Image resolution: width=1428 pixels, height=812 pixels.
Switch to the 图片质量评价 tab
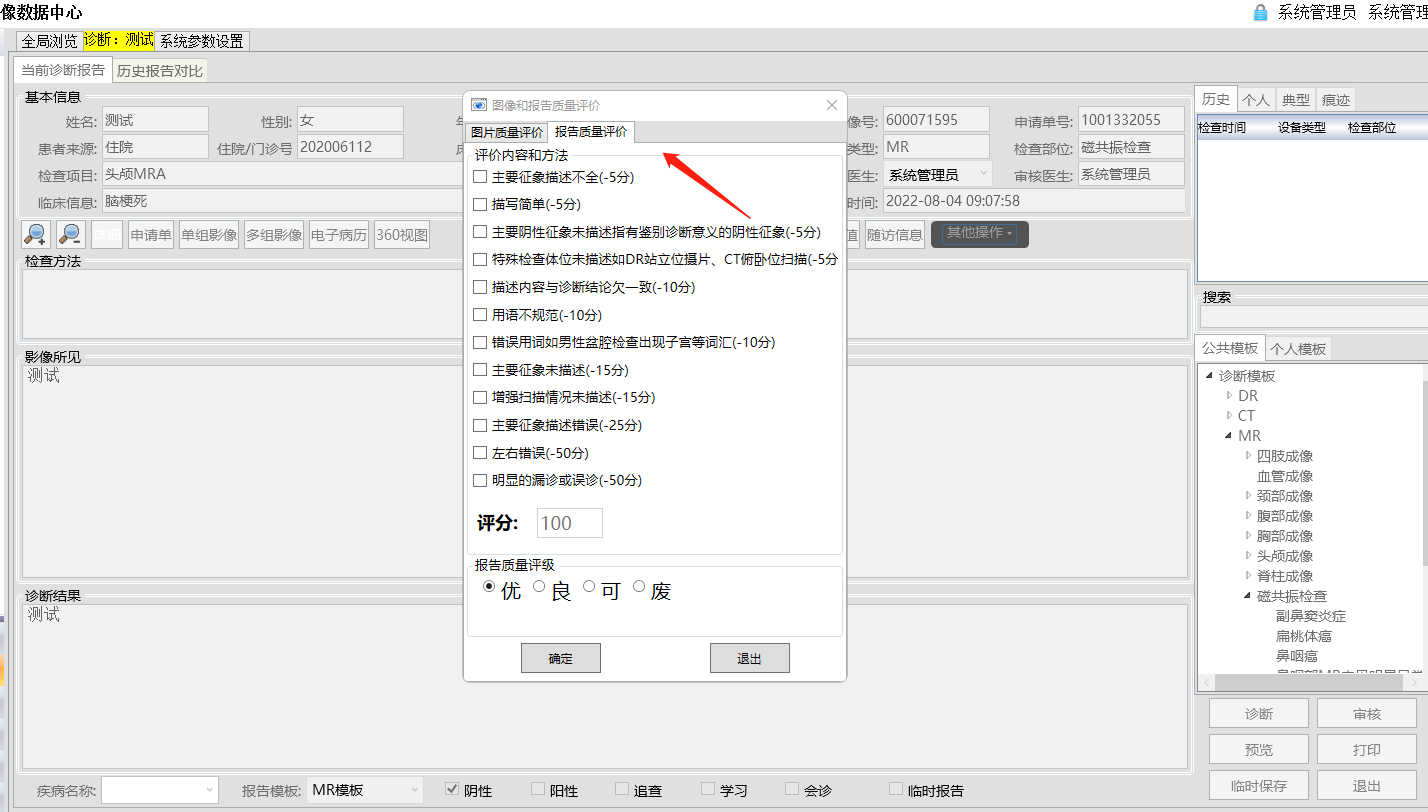tap(507, 132)
